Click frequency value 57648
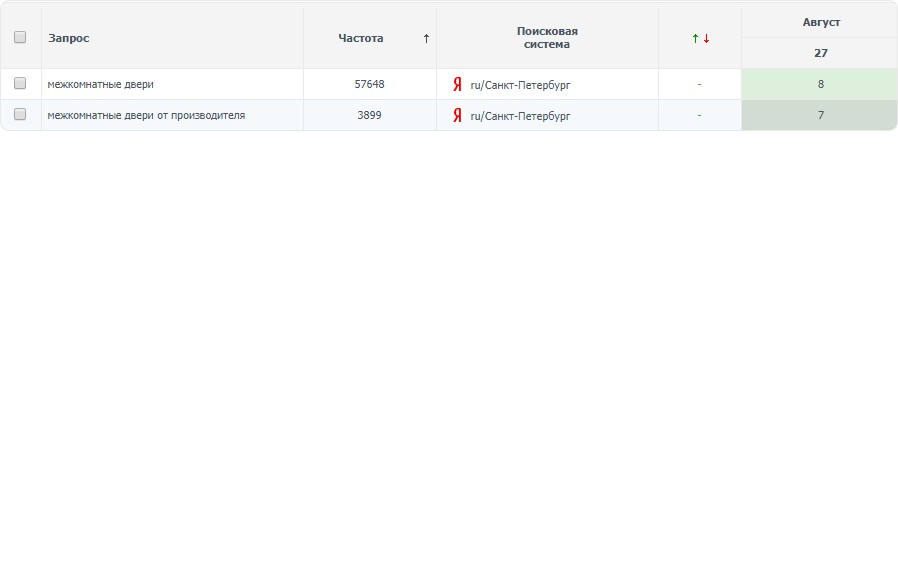The height and width of the screenshot is (581, 898). click(369, 84)
